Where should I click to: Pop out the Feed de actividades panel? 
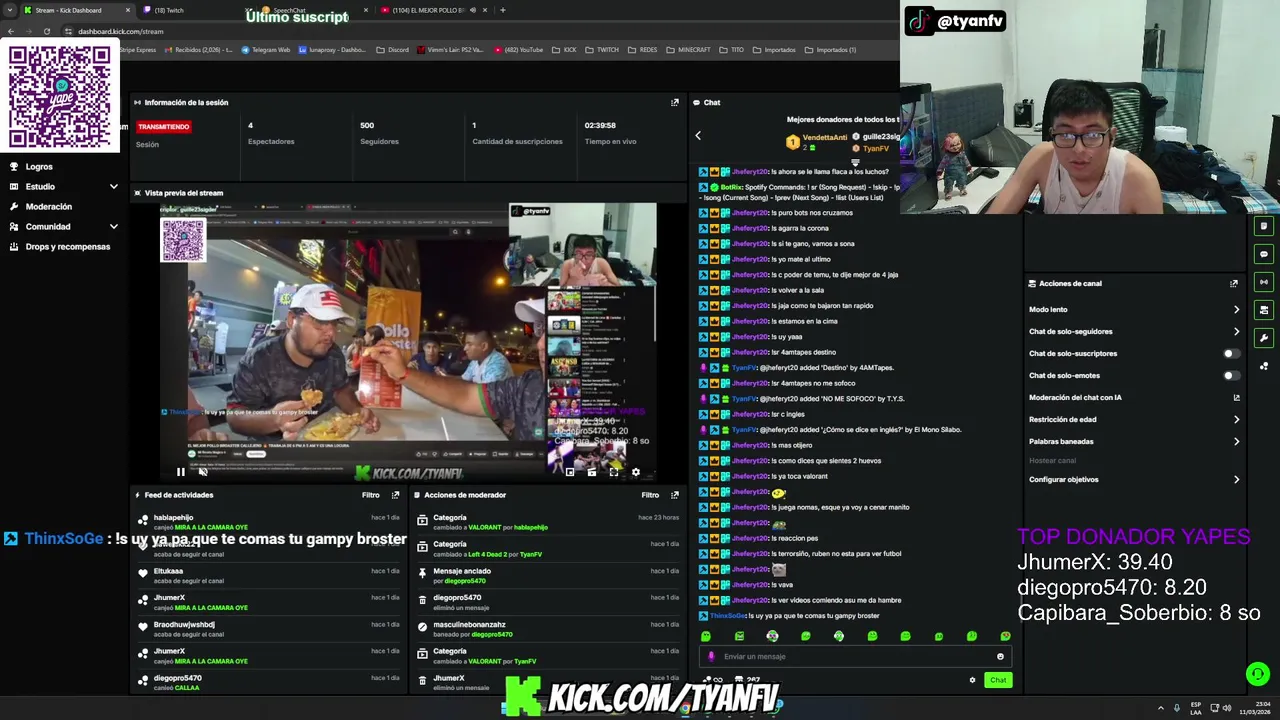395,495
